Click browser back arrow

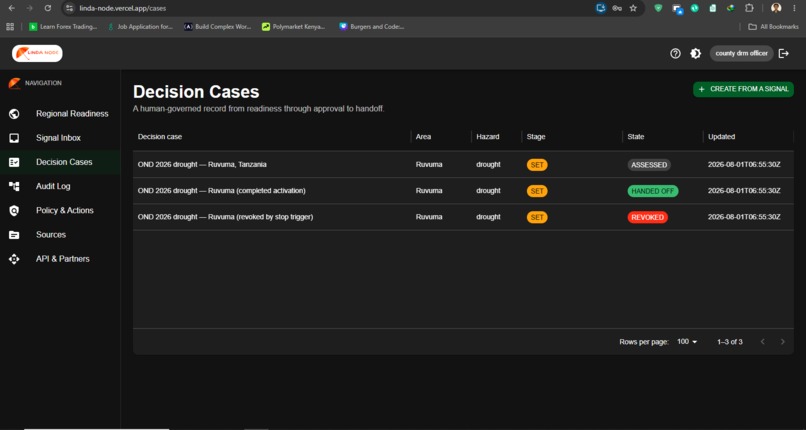pos(11,8)
